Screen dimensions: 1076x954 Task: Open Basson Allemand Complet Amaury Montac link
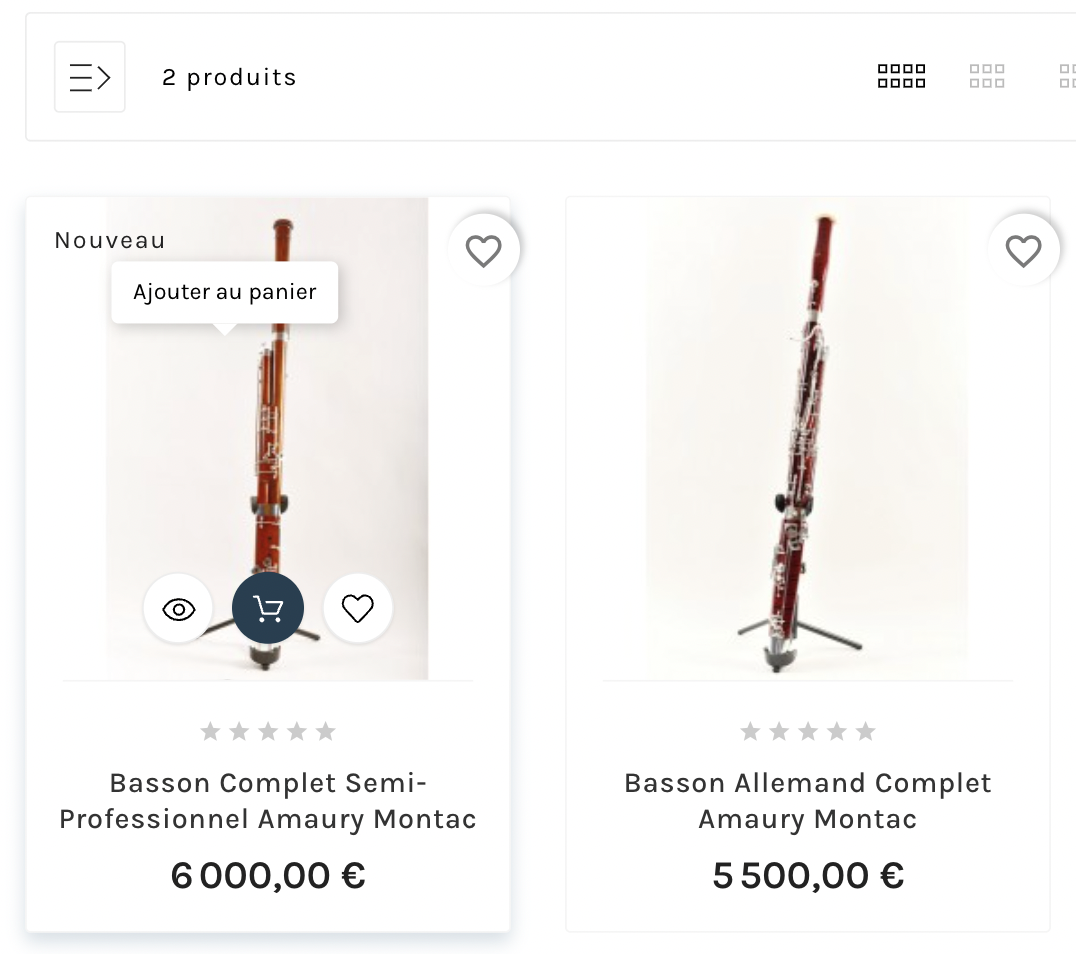click(x=807, y=801)
